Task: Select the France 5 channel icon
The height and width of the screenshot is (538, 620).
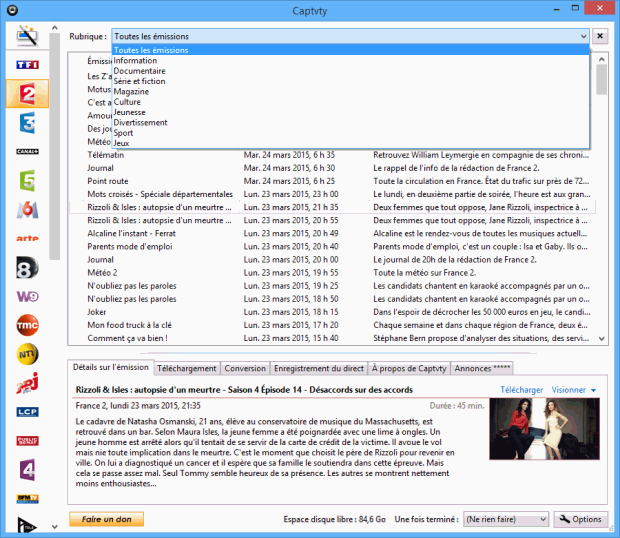Action: pos(27,180)
